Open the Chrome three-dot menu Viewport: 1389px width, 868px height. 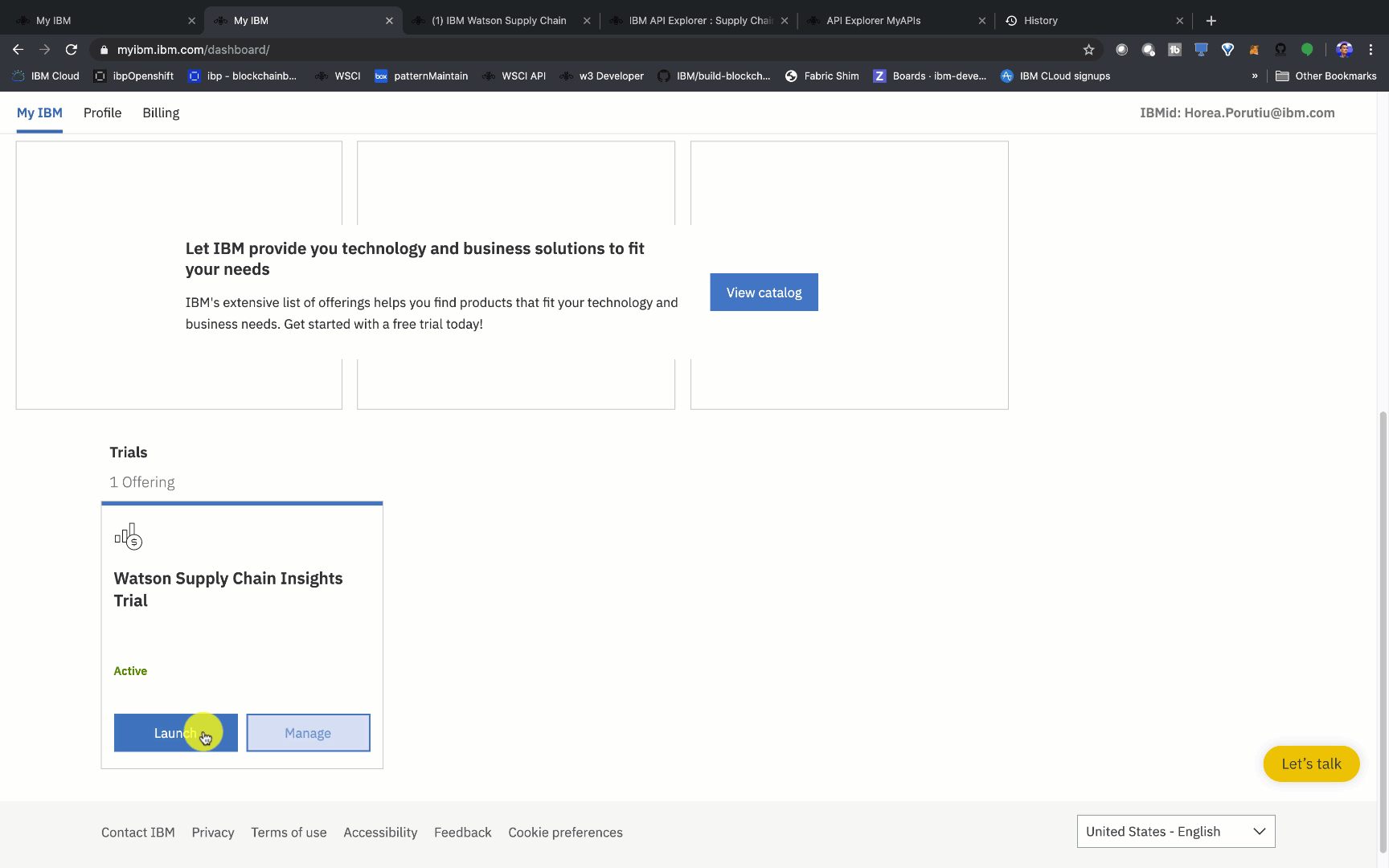[1371, 50]
